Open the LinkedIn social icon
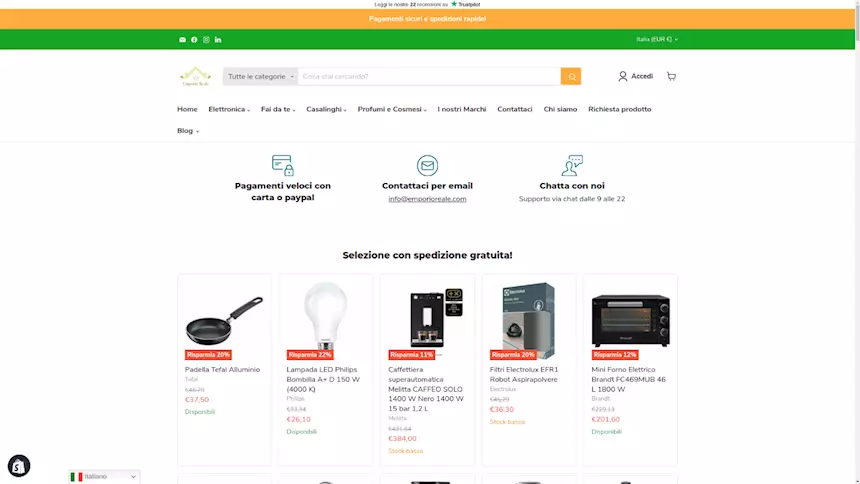860x484 pixels. click(218, 40)
